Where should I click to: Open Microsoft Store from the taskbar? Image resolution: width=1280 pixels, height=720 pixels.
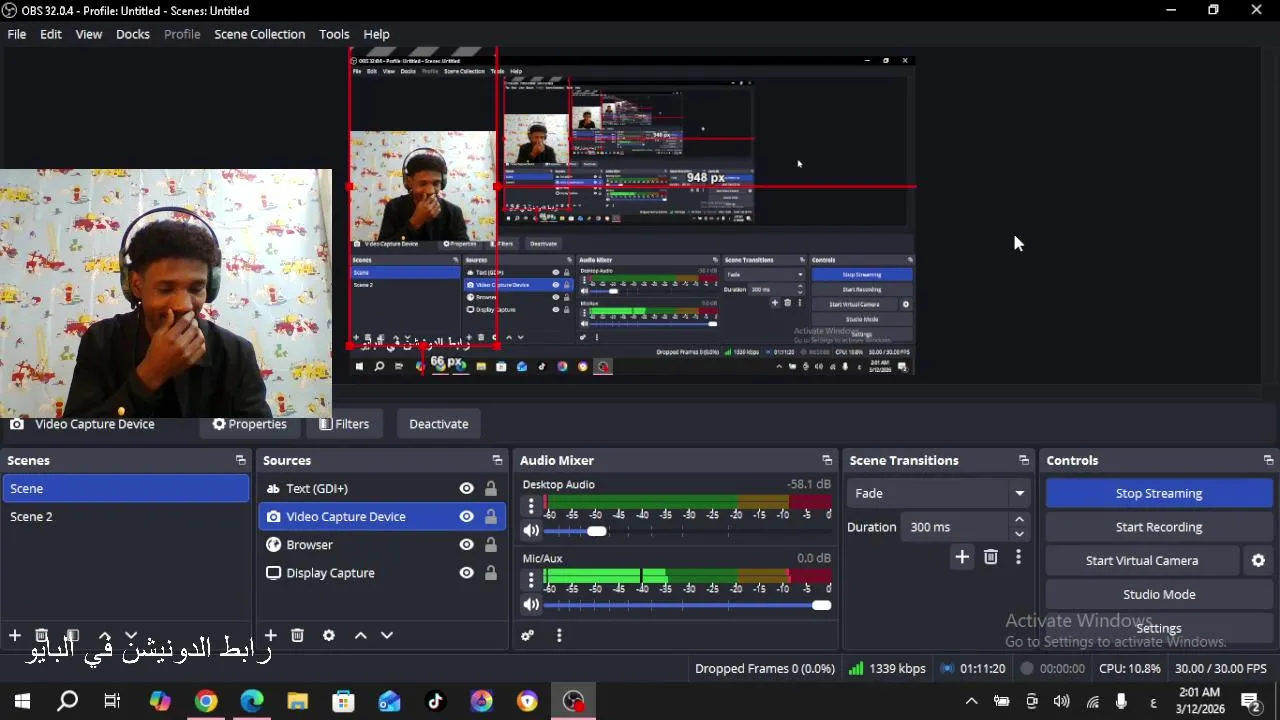(x=344, y=702)
